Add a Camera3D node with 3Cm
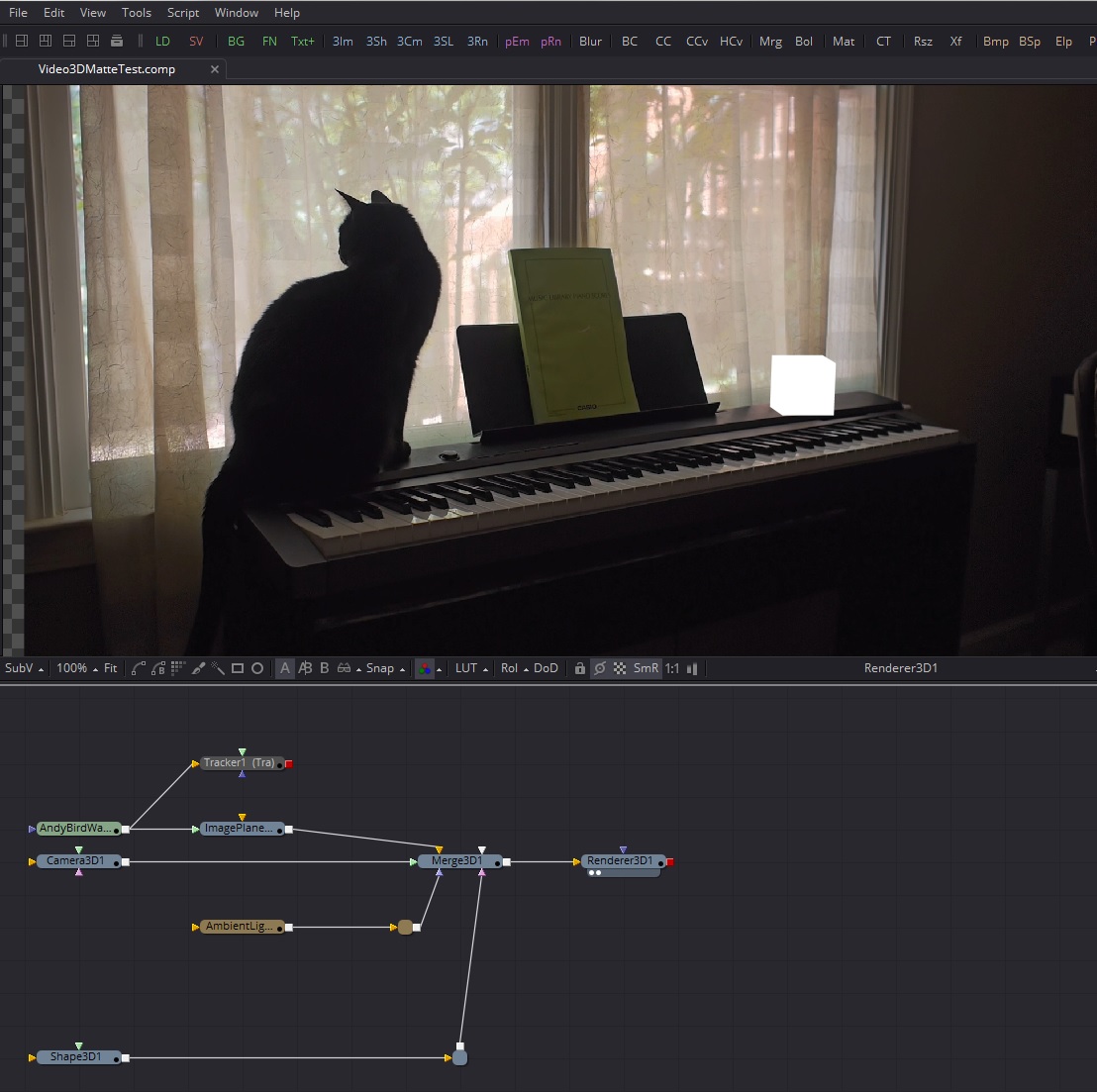Image resolution: width=1097 pixels, height=1092 pixels. point(409,42)
